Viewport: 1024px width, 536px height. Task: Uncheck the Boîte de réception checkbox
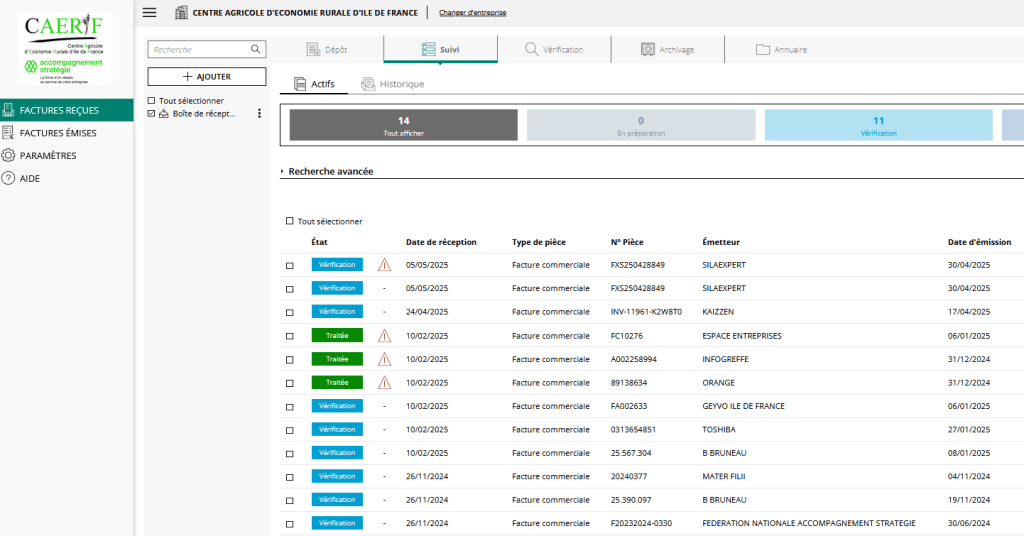[x=152, y=114]
